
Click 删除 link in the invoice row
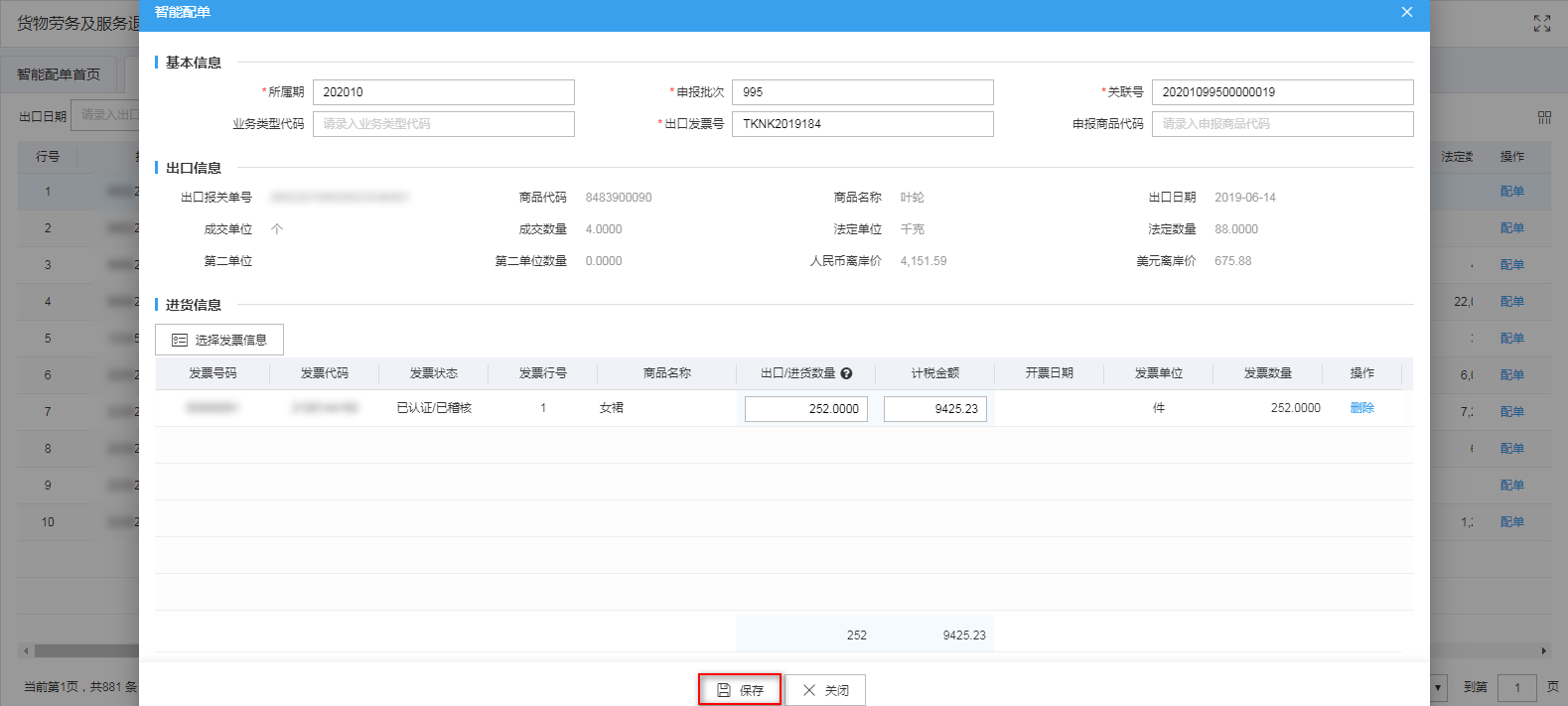1361,408
